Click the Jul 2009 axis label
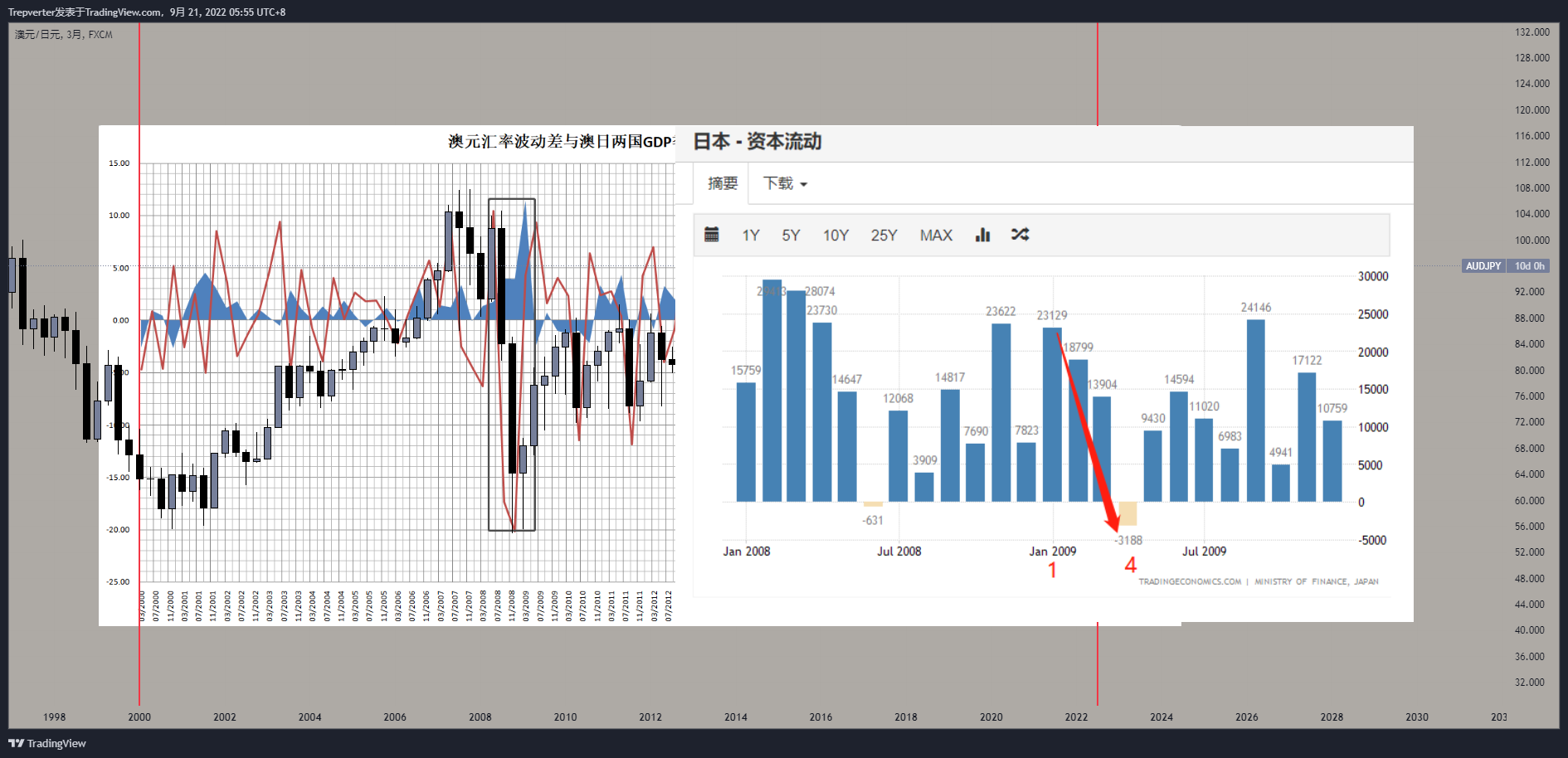 tap(1204, 551)
